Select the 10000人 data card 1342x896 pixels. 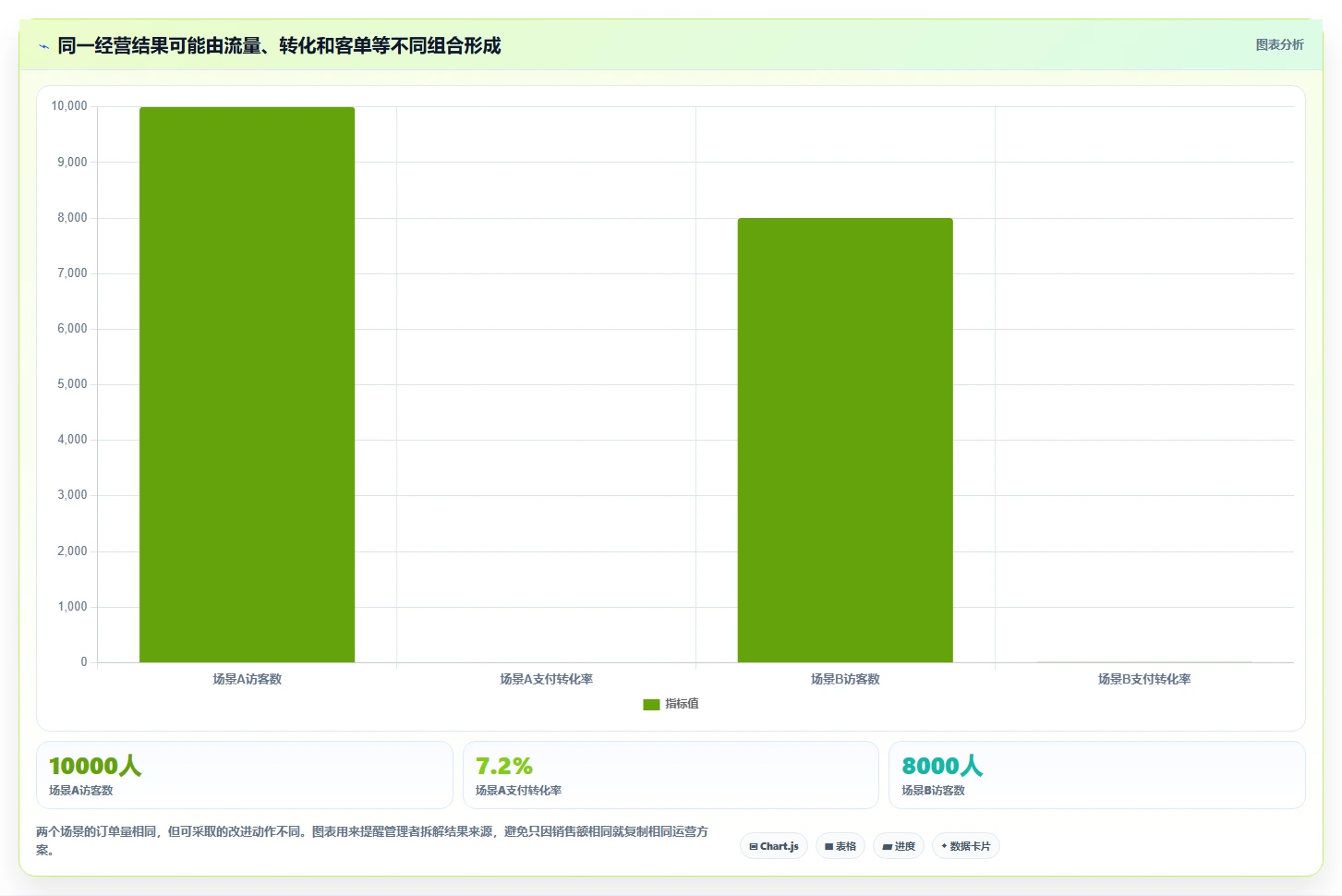[x=245, y=775]
